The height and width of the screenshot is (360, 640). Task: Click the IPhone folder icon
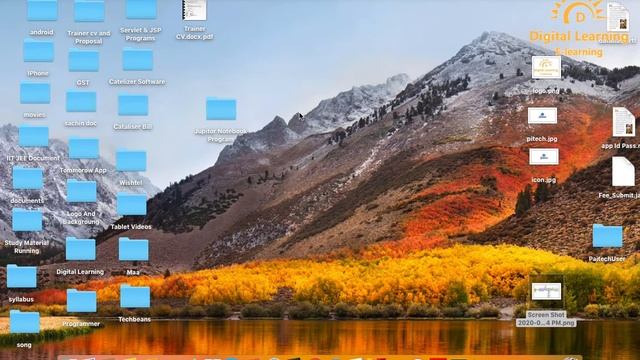tap(38, 51)
